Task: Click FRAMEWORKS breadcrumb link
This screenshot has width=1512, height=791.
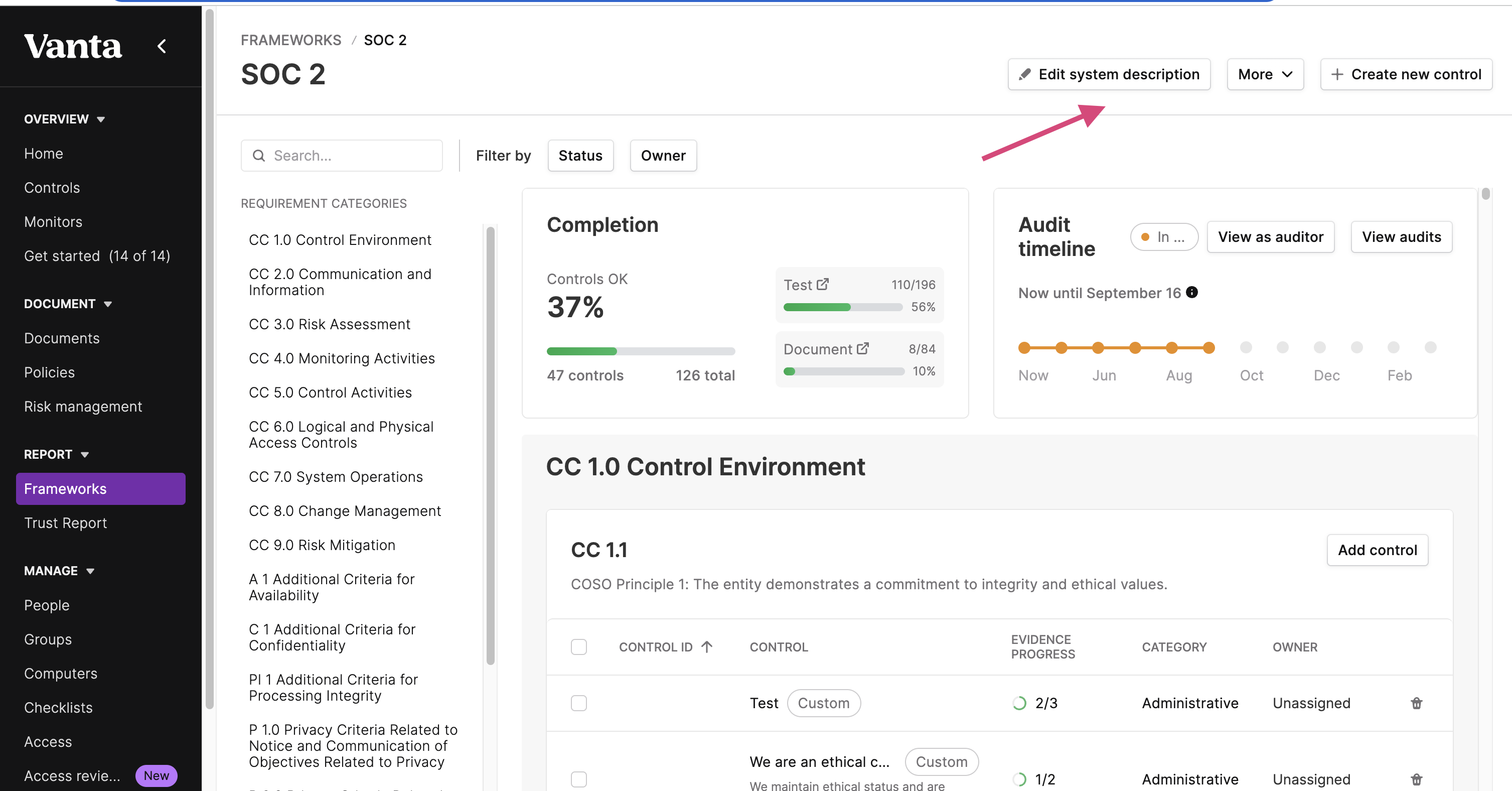Action: (290, 40)
